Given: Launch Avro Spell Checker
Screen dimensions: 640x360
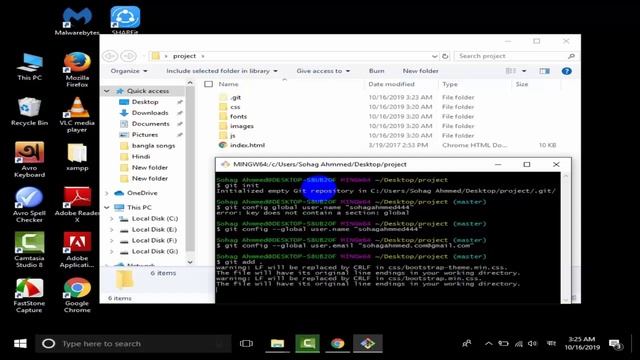Looking at the screenshot, I should 29,205.
